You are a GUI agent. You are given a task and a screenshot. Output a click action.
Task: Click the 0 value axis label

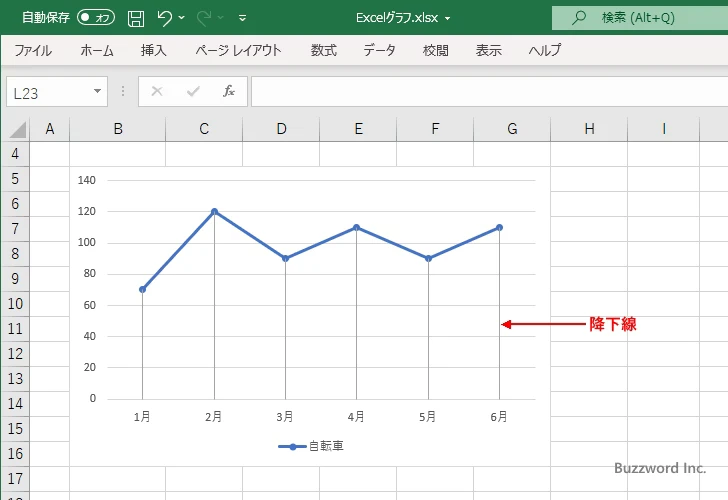pyautogui.click(x=93, y=398)
